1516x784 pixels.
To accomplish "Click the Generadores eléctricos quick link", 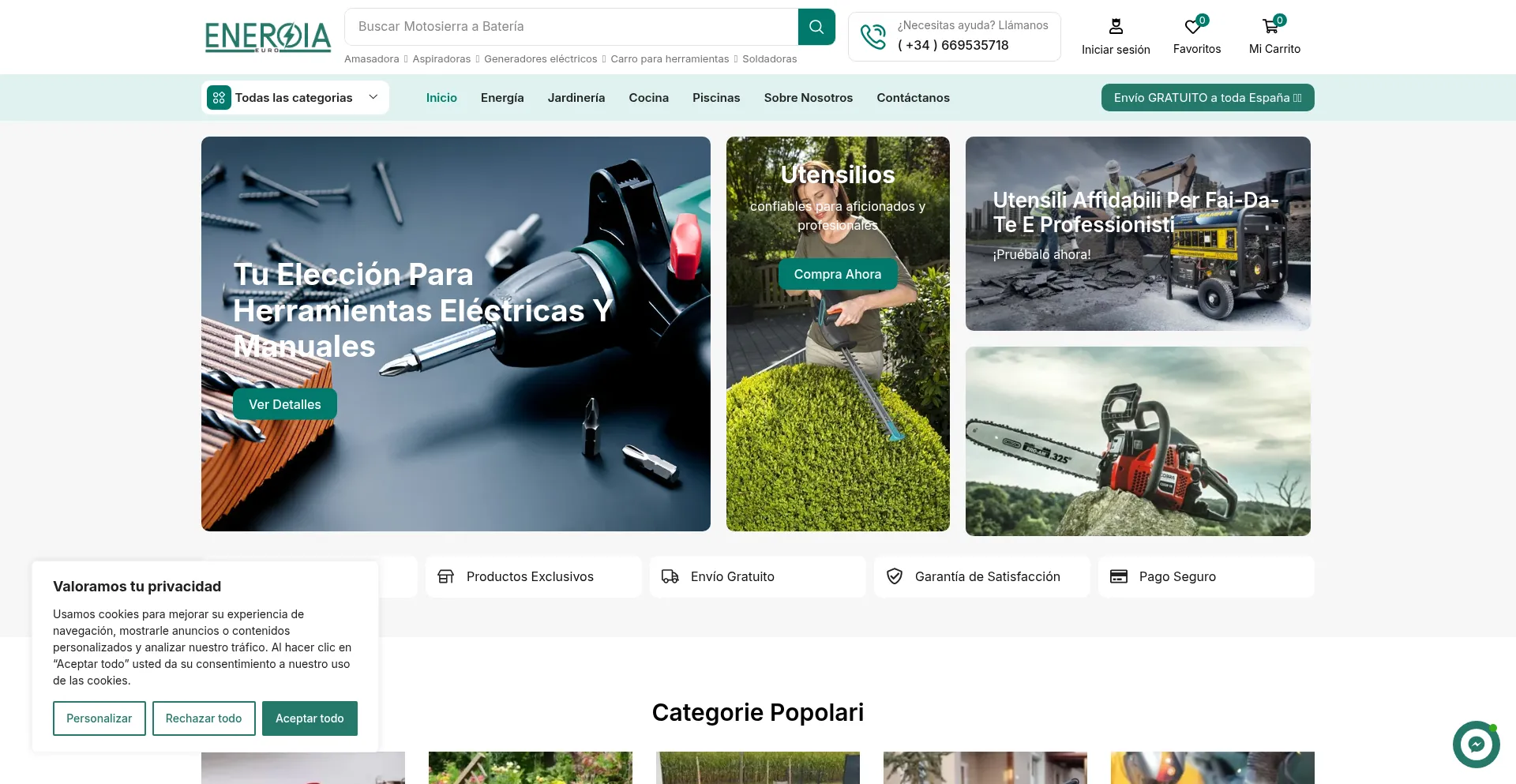I will click(x=540, y=59).
